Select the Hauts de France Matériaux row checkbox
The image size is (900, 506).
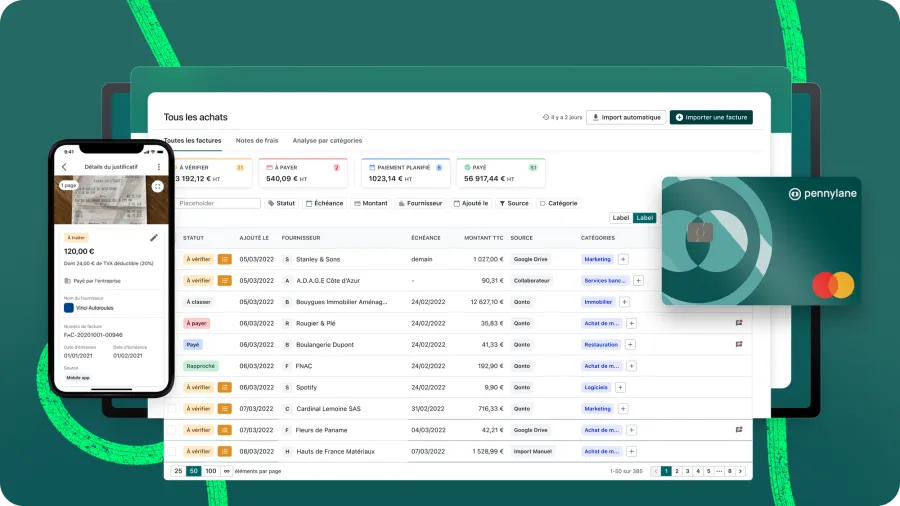[172, 452]
